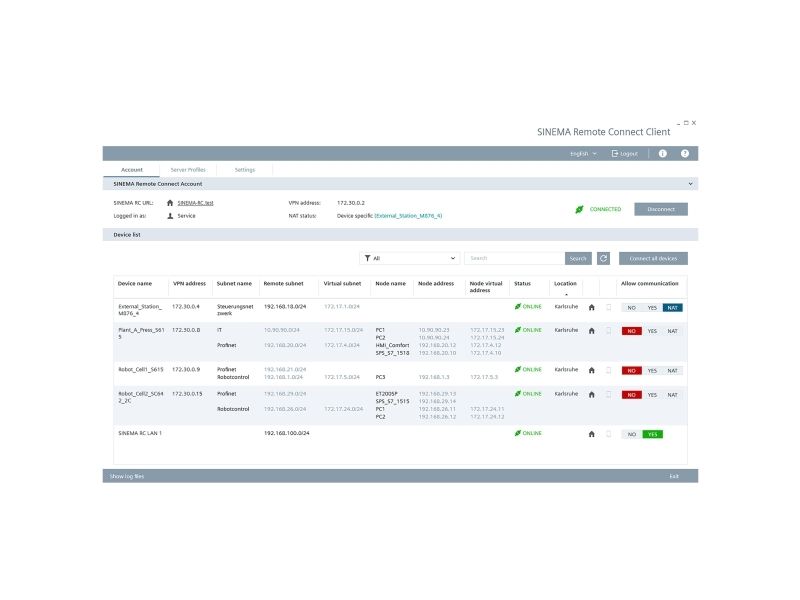This screenshot has width=800, height=600.
Task: Sort the table by Location column
Action: [565, 284]
